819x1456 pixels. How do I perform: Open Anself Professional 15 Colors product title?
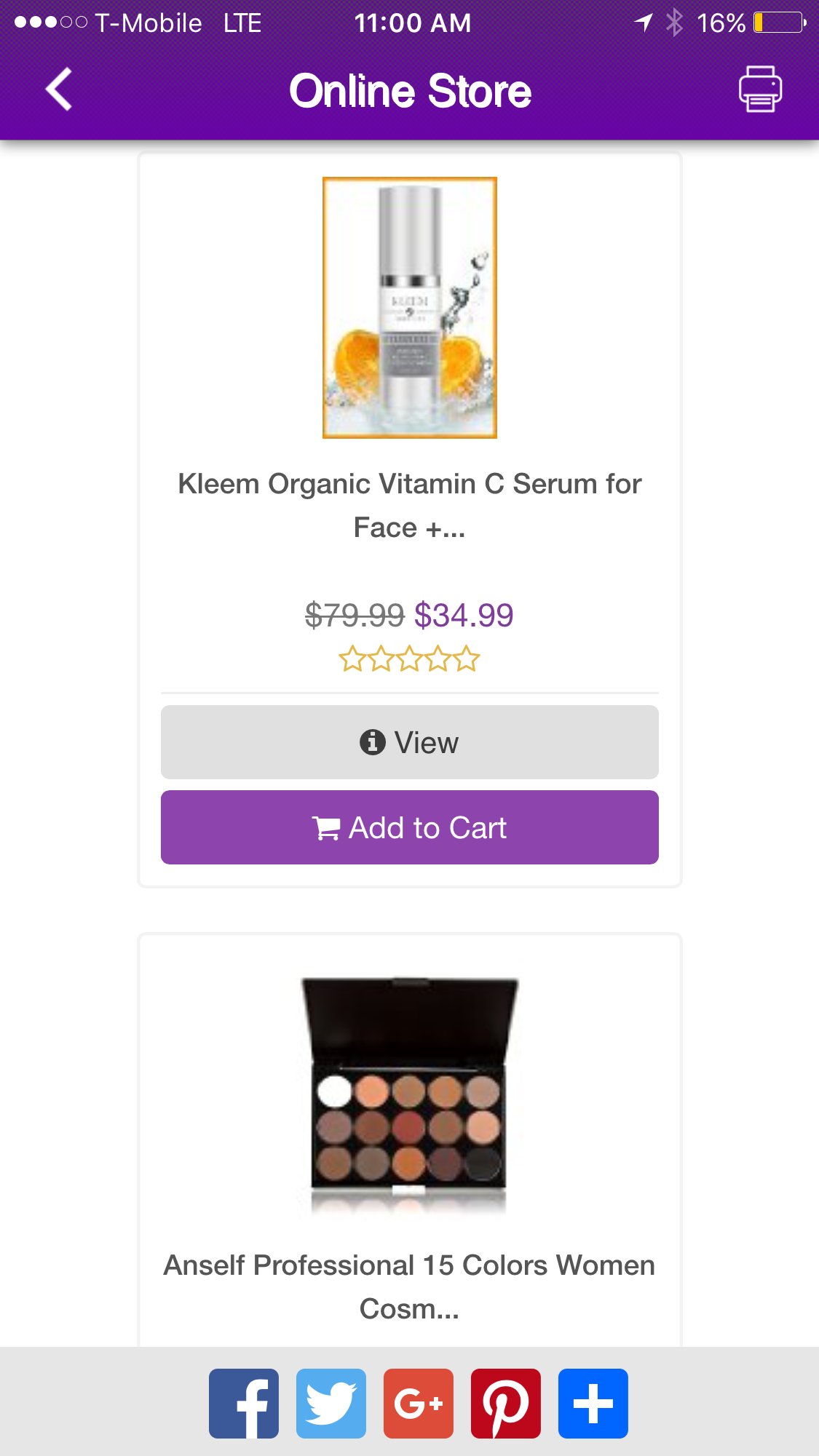point(409,1286)
